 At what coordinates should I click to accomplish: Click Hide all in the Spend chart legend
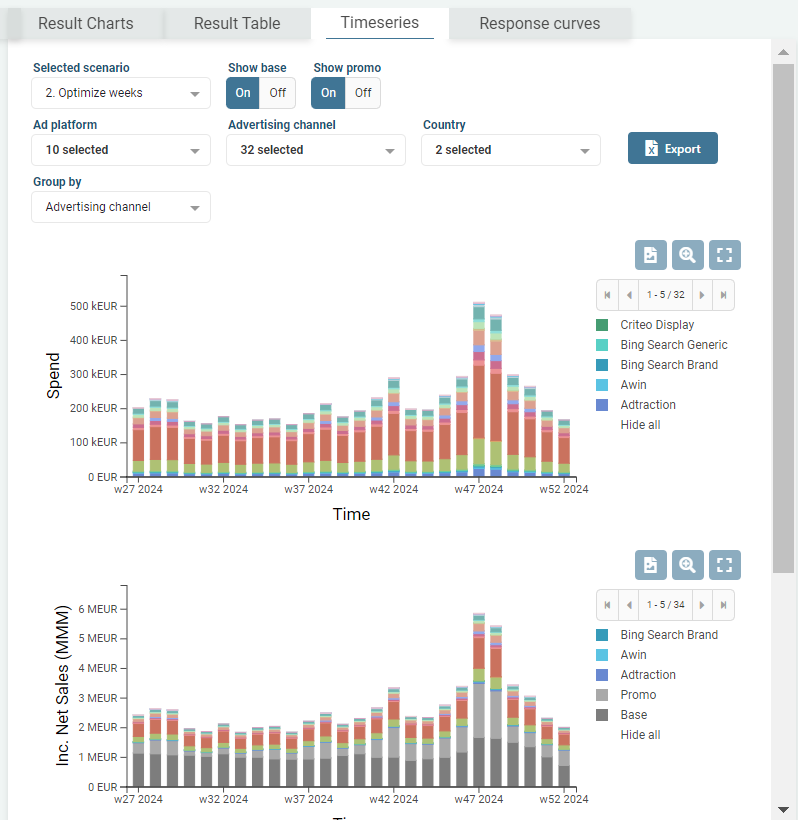click(640, 425)
